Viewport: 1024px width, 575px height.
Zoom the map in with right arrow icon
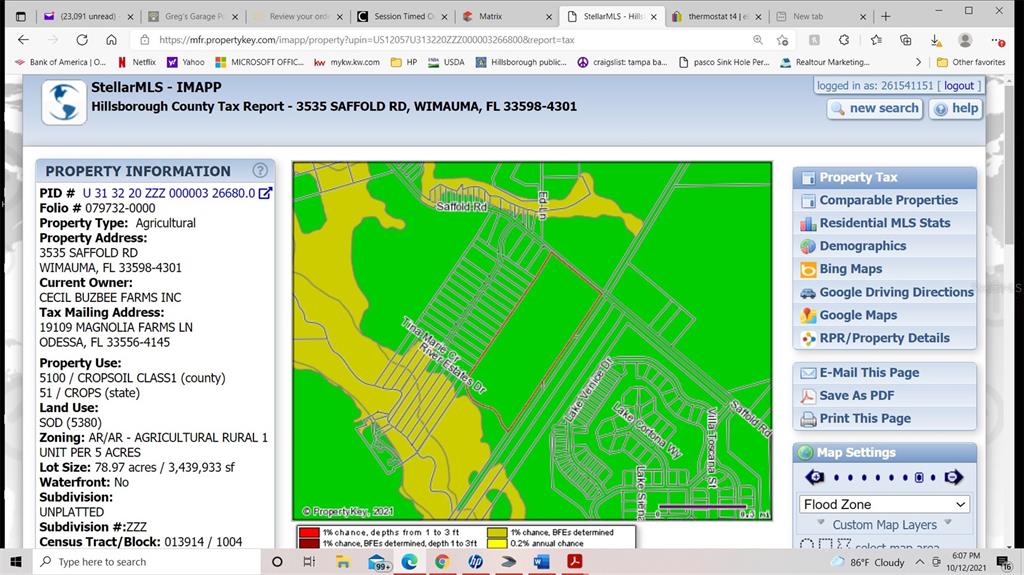coord(953,477)
